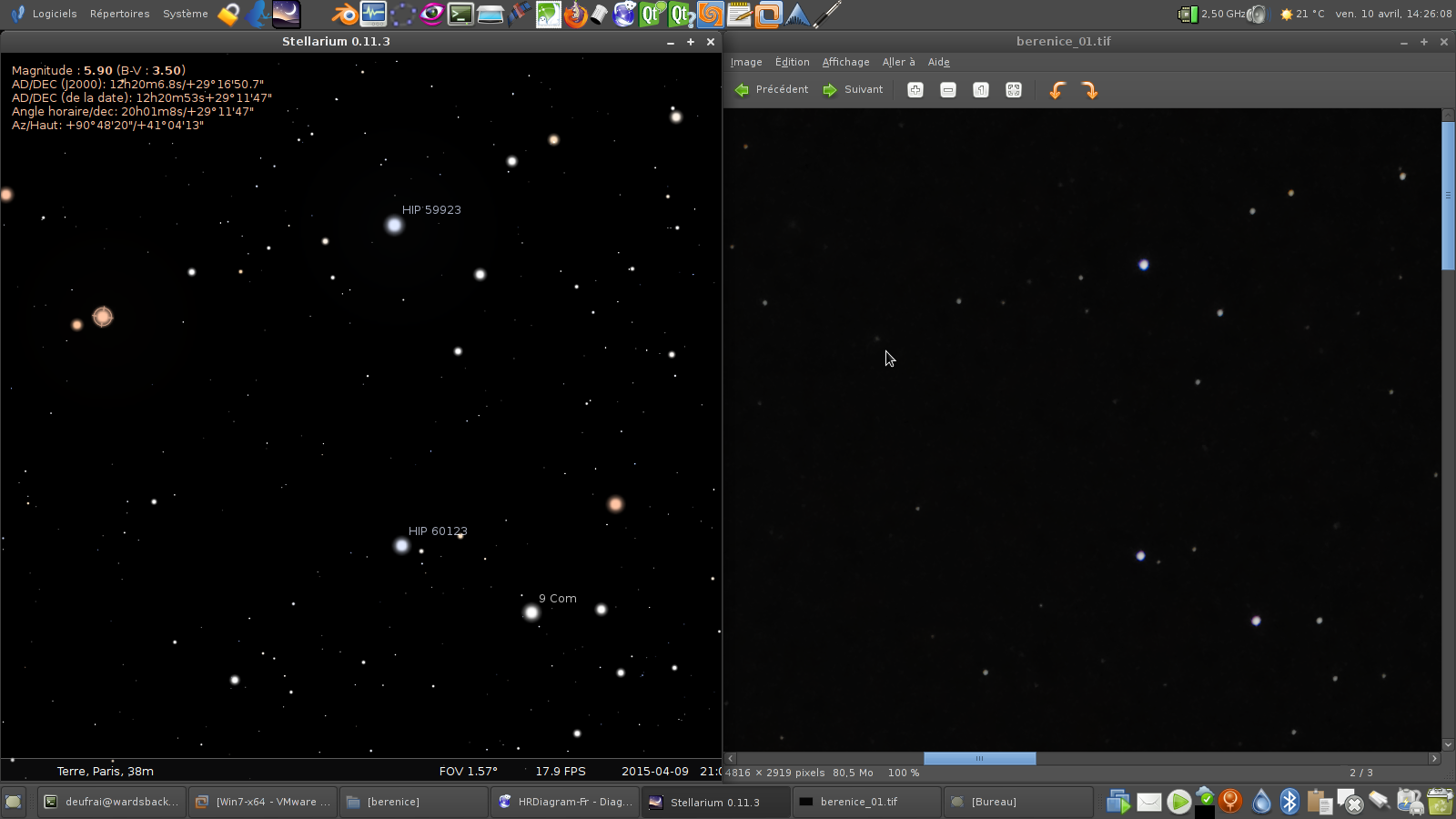This screenshot has height=819, width=1456.
Task: Switch to berenice_01.tif taskbar entry
Action: (x=868, y=802)
